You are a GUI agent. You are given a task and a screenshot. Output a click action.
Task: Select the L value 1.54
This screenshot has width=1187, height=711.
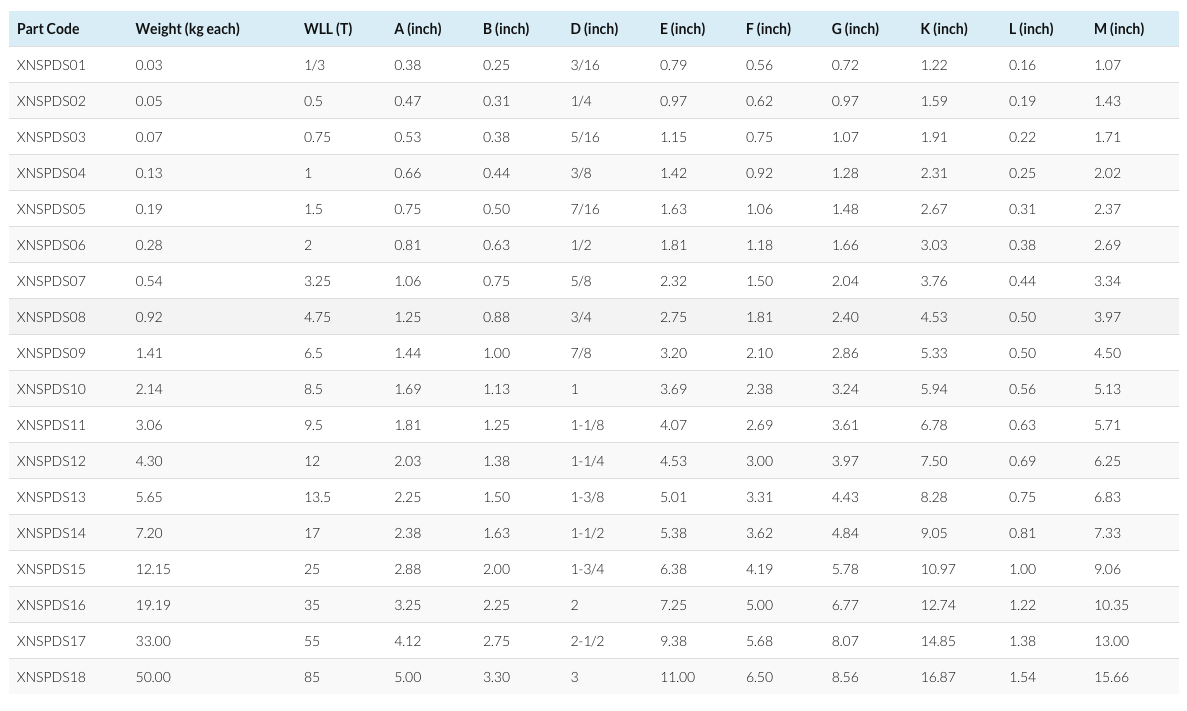pos(1022,677)
